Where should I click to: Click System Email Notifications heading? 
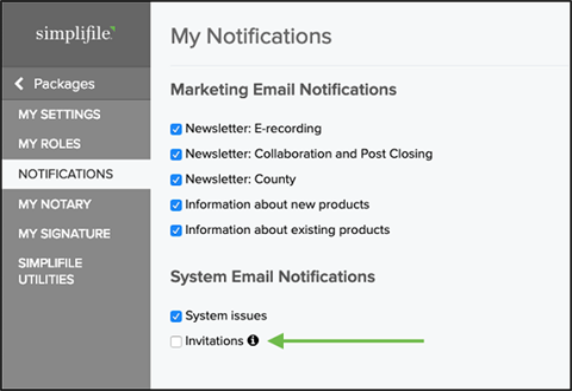point(273,277)
